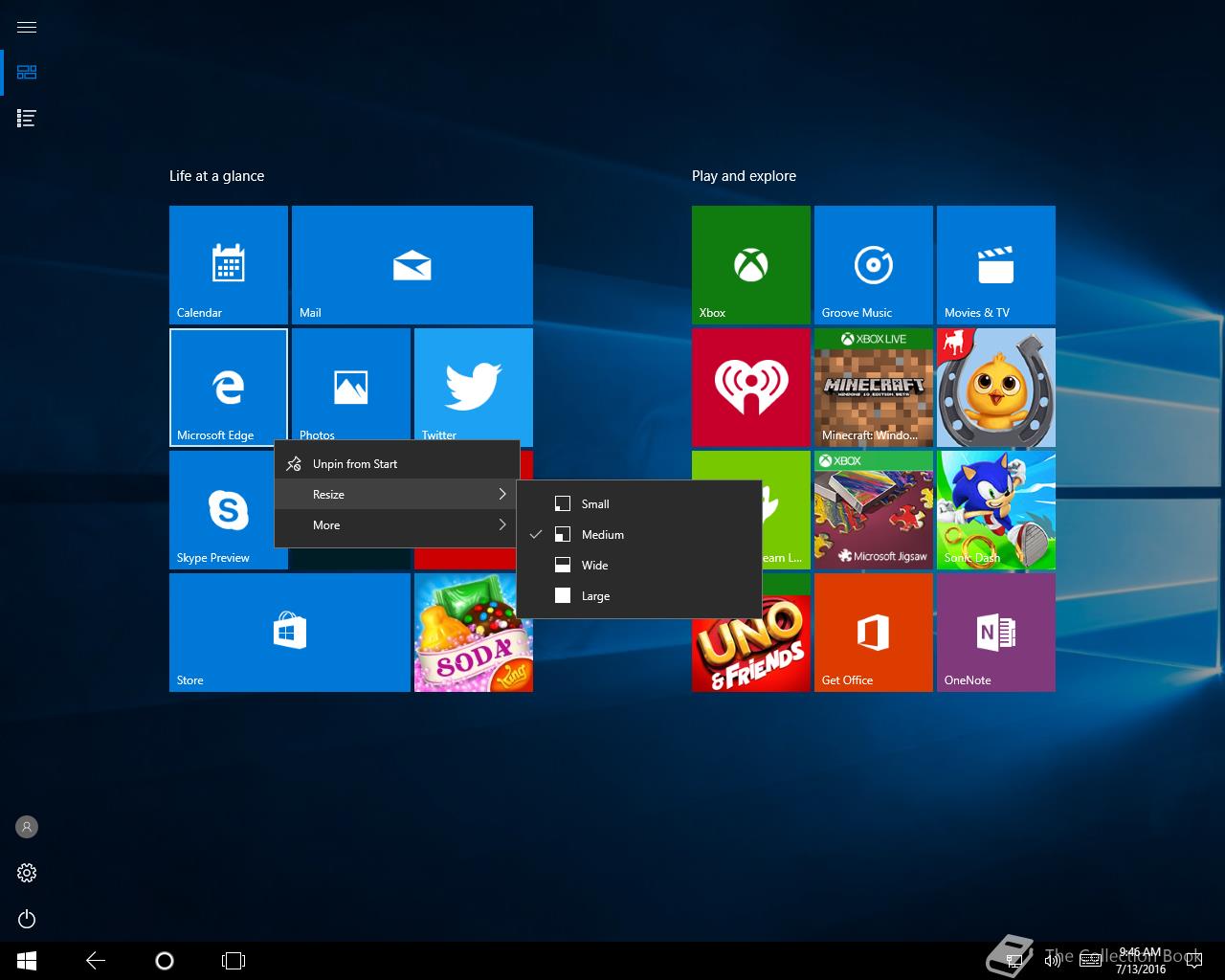This screenshot has width=1225, height=980.
Task: Click the taskbar Back arrow
Action: [x=96, y=961]
